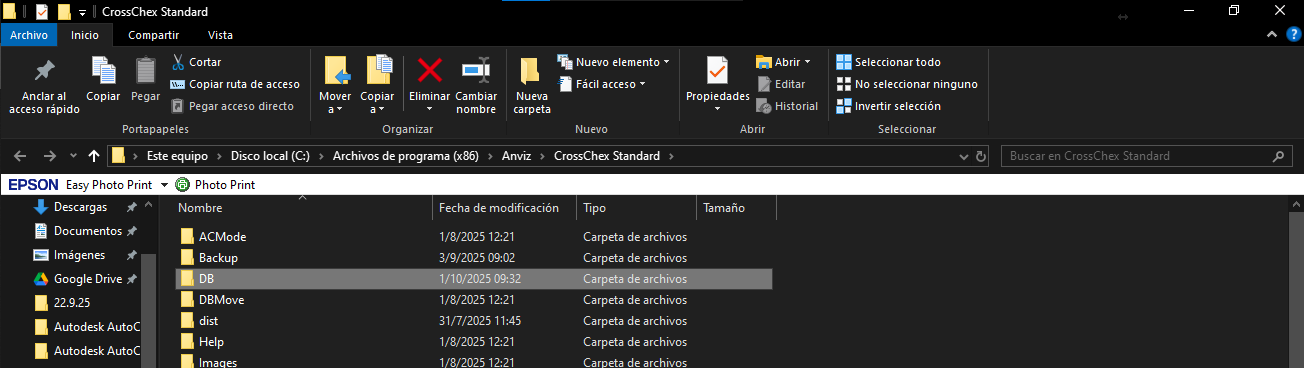Click the Eliminar red X icon
Image resolution: width=1304 pixels, height=368 pixels.
[x=430, y=70]
